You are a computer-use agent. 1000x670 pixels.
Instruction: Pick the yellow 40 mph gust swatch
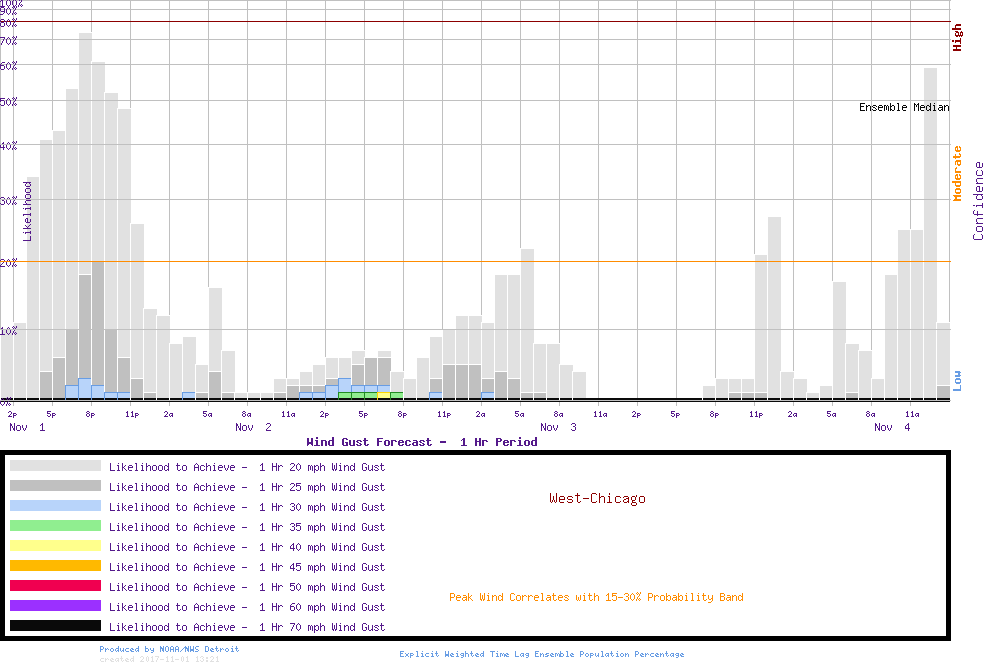click(x=55, y=546)
